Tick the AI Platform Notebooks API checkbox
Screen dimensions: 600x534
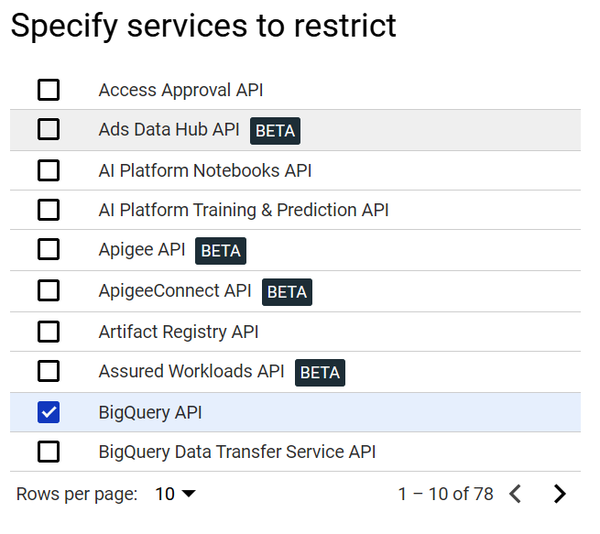pyautogui.click(x=49, y=170)
